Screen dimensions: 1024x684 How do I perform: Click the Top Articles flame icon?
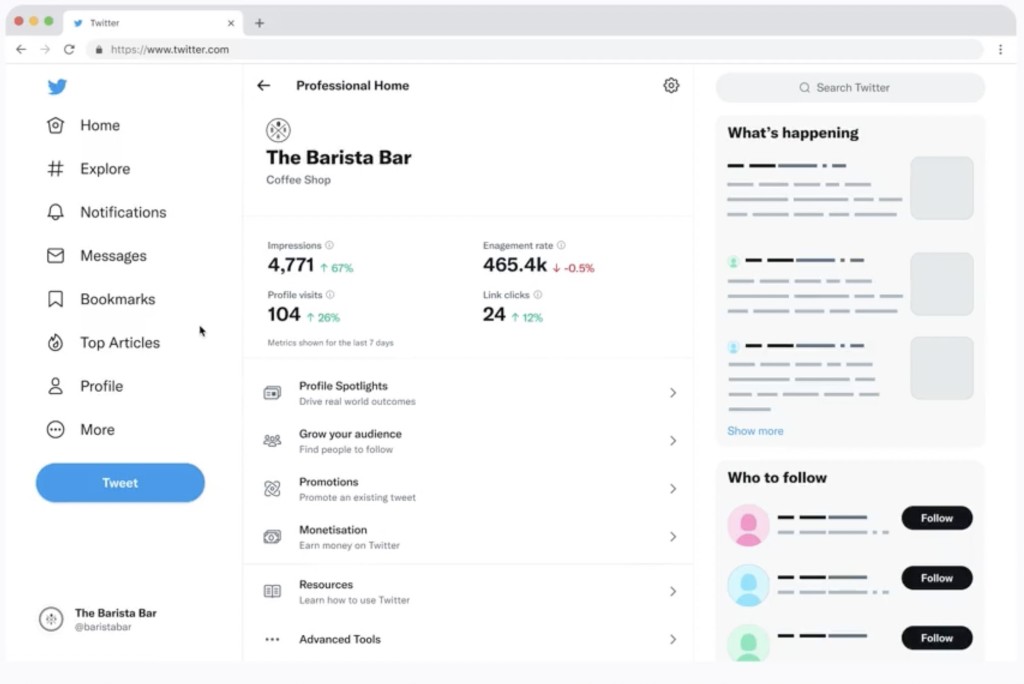pos(56,342)
